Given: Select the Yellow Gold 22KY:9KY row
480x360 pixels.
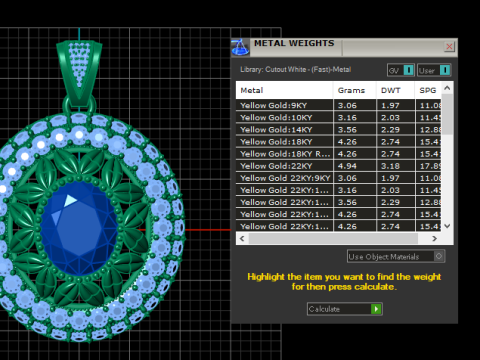Looking at the screenshot, I should click(x=338, y=178).
